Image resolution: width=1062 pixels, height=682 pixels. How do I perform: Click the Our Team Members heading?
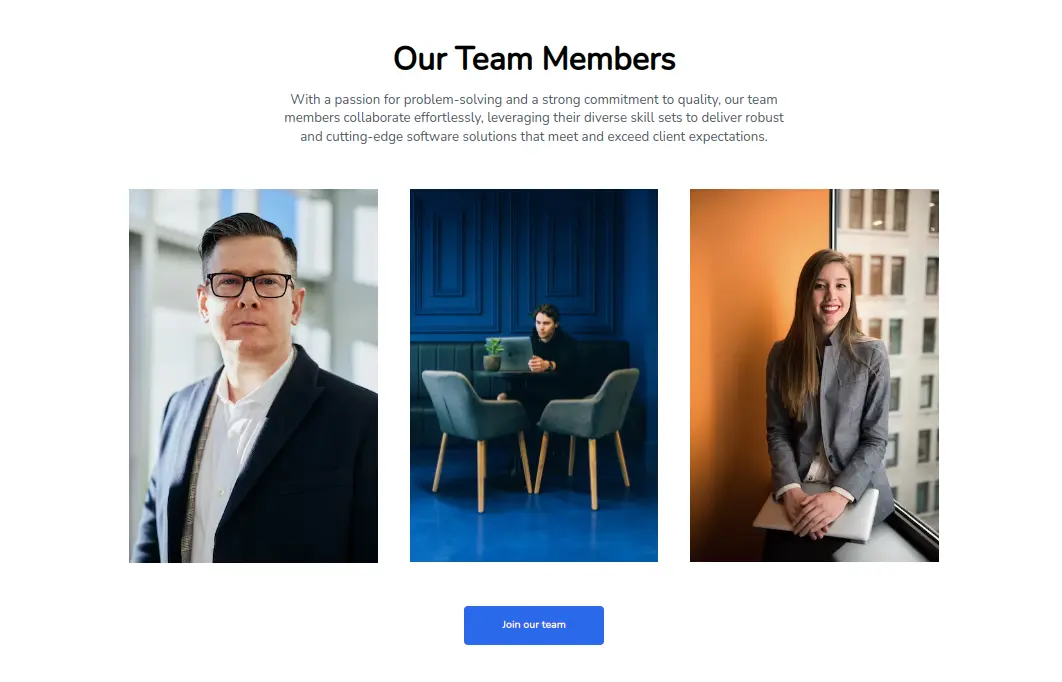(x=534, y=58)
